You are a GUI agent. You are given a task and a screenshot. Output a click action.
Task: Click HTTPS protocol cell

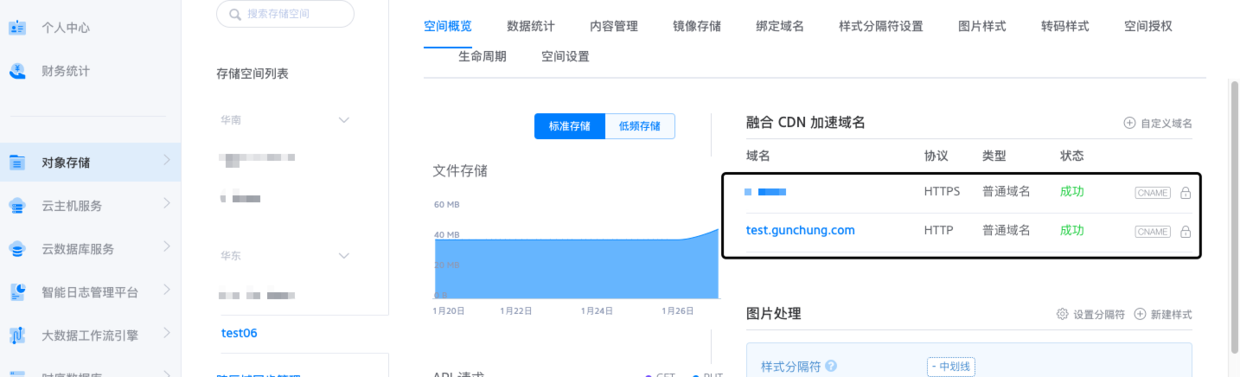point(942,191)
